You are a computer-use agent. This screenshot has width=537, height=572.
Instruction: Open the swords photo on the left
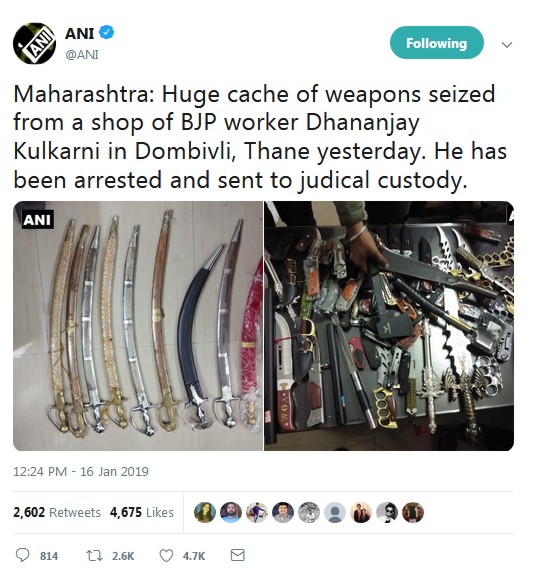point(138,326)
